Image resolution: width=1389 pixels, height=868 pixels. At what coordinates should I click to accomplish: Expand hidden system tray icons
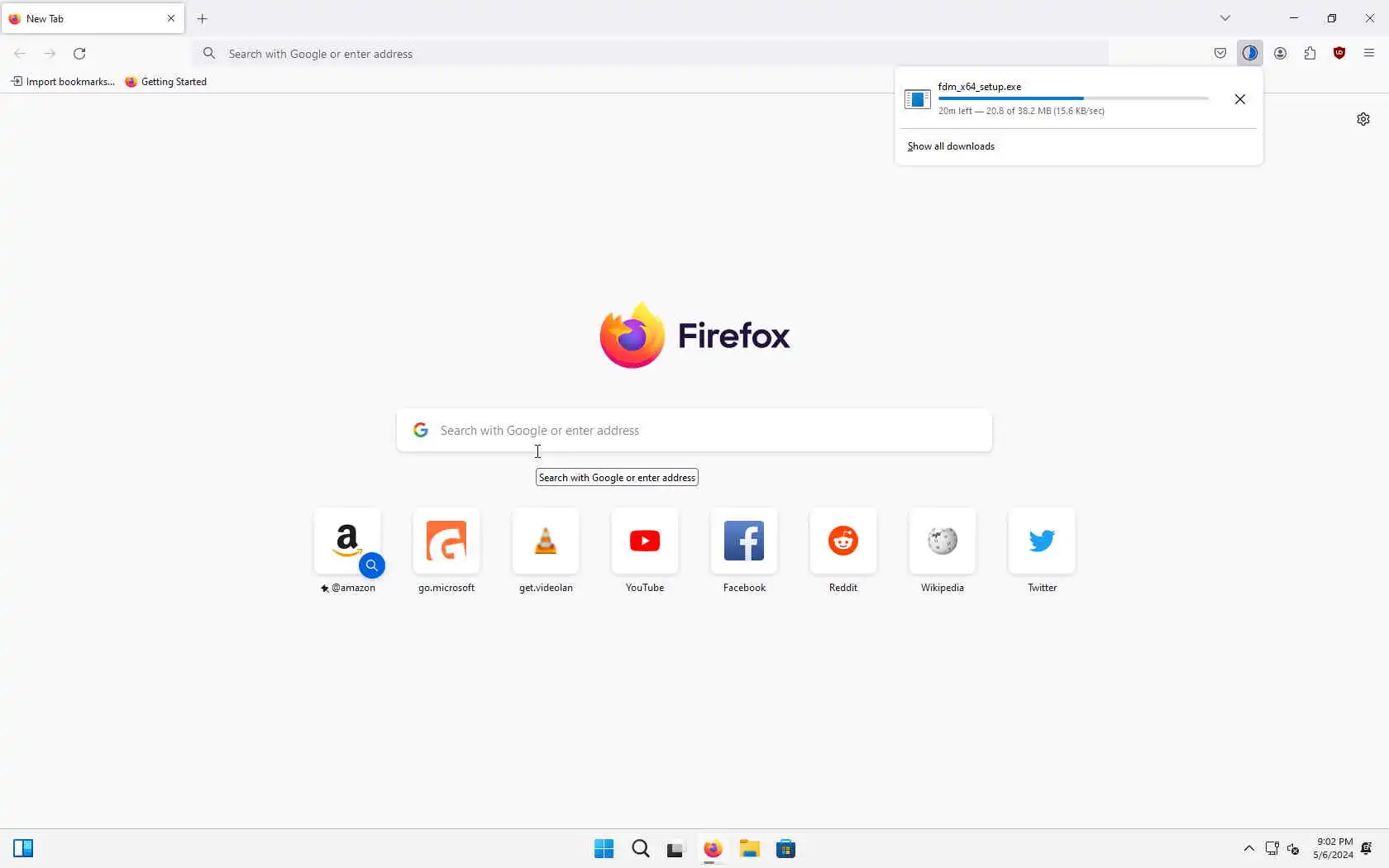point(1249,849)
